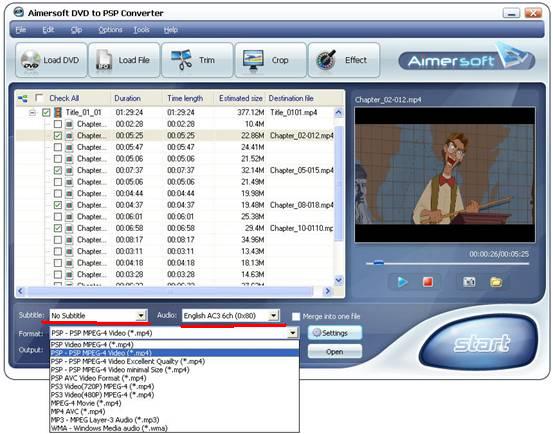
Task: Open the File menu
Action: point(21,30)
